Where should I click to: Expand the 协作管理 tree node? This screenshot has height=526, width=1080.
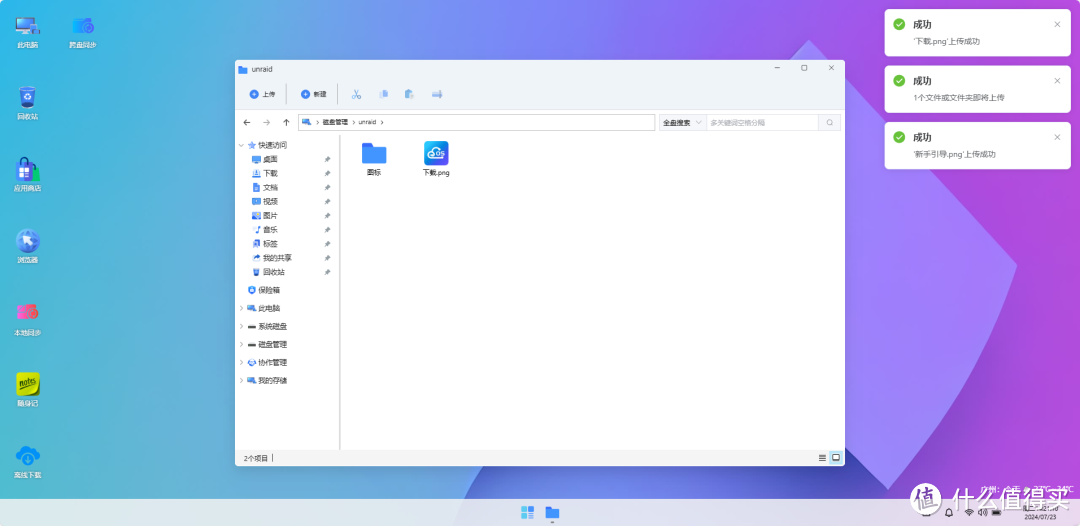[241, 362]
